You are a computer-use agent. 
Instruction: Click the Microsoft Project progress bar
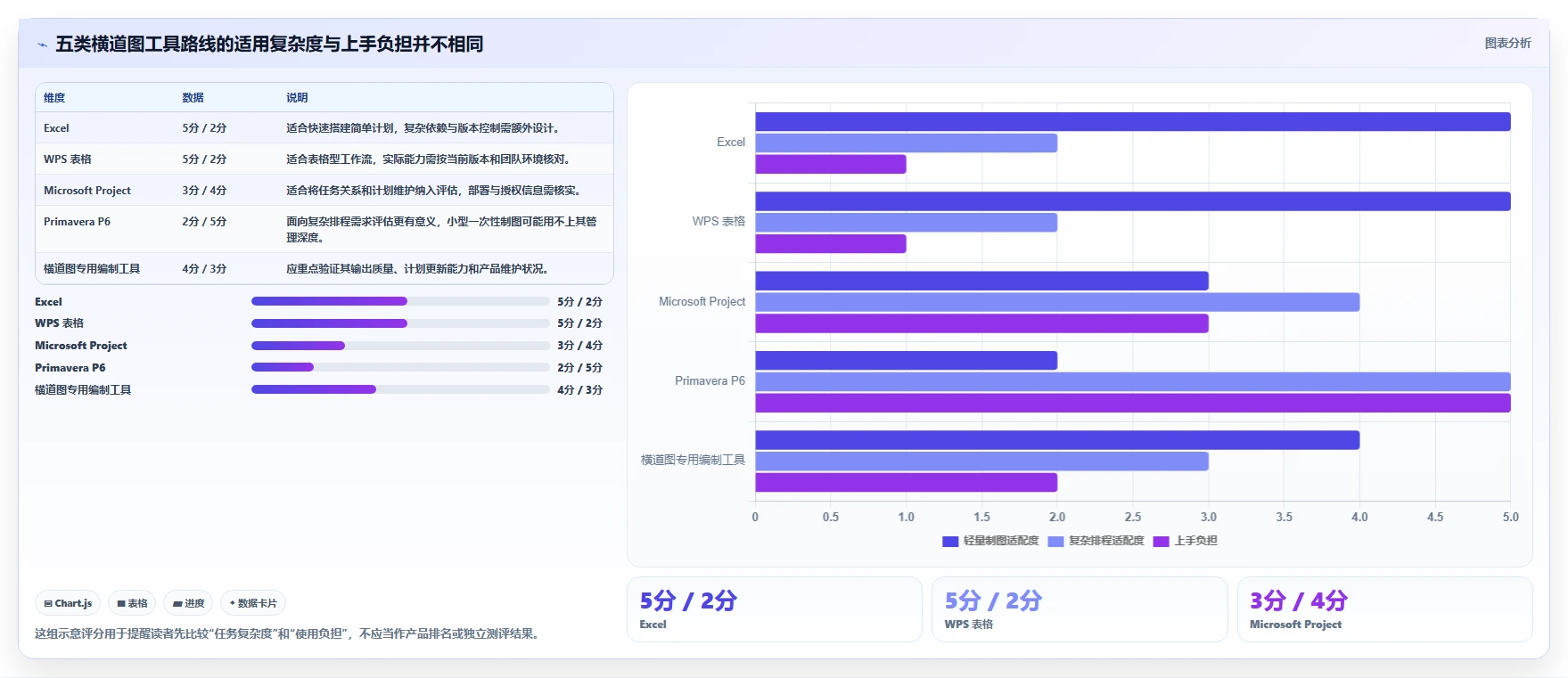click(400, 346)
